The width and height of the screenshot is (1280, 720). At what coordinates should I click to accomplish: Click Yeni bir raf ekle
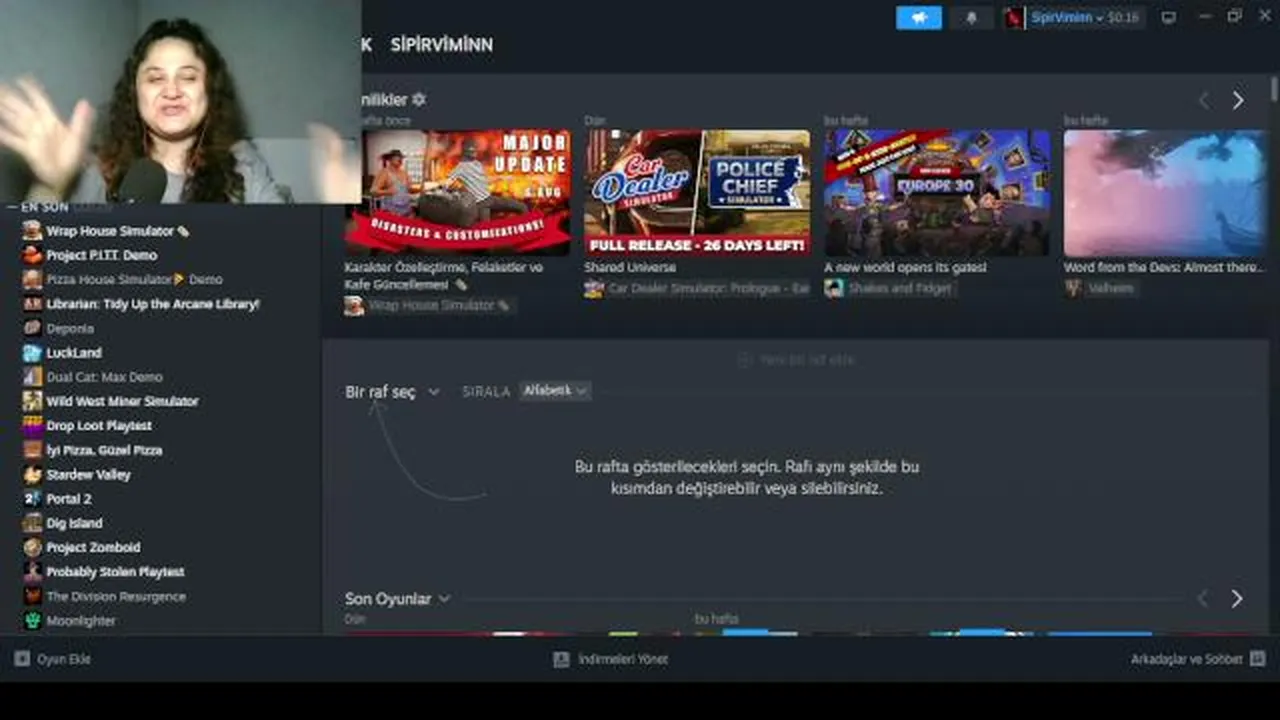click(796, 360)
